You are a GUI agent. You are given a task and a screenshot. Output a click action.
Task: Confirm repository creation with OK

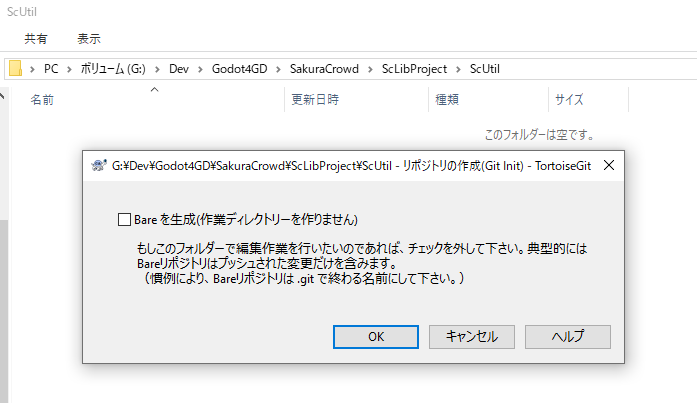[x=376, y=337]
